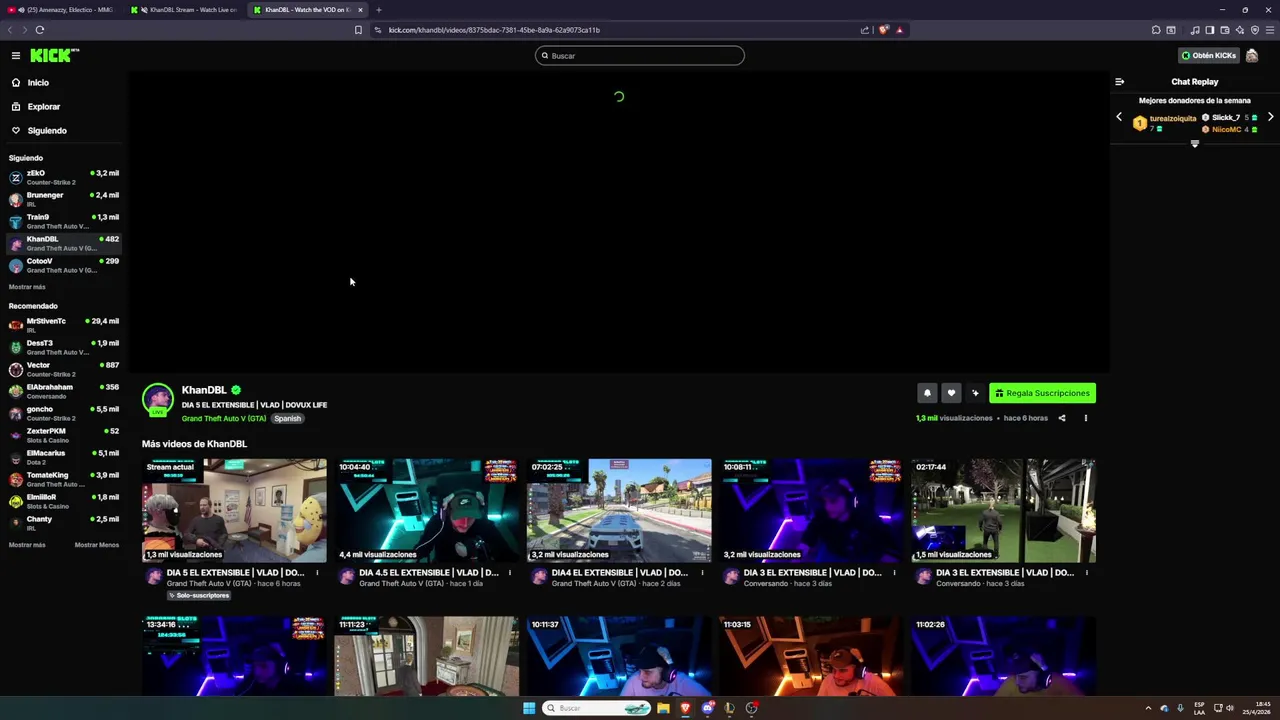
Task: Switch to the Amenazzy Eléctrico browser tab
Action: pyautogui.click(x=64, y=10)
